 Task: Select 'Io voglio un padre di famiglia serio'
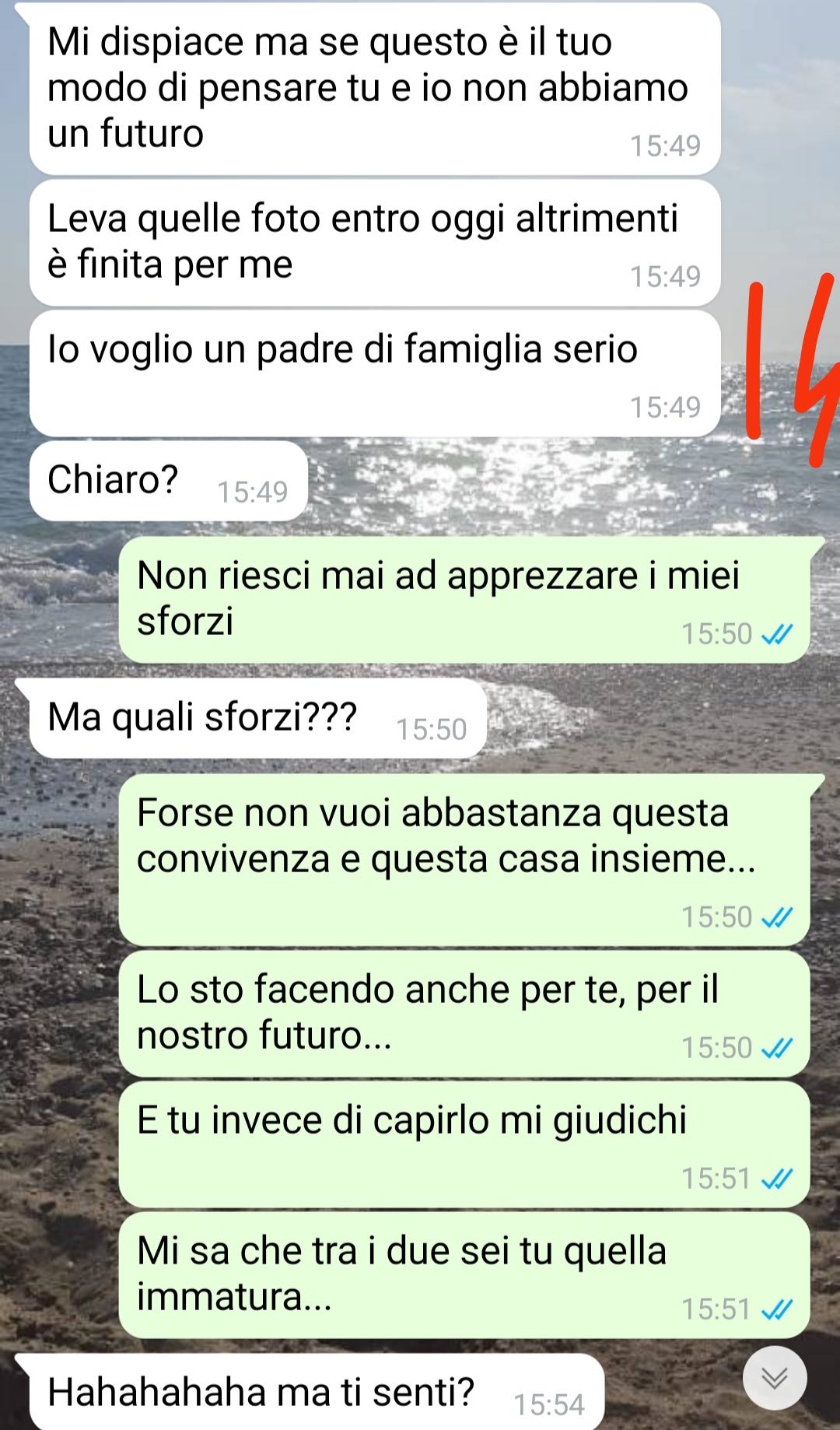(375, 373)
